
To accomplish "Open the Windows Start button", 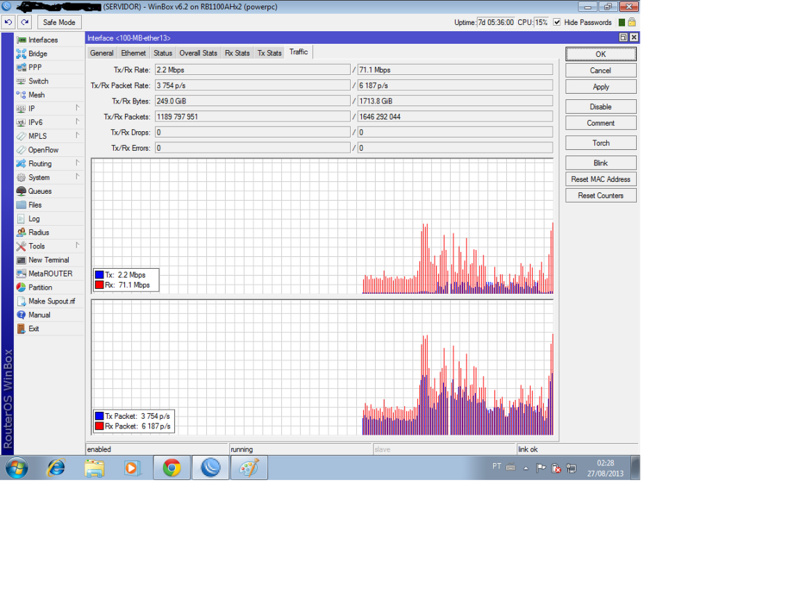I will pos(17,467).
